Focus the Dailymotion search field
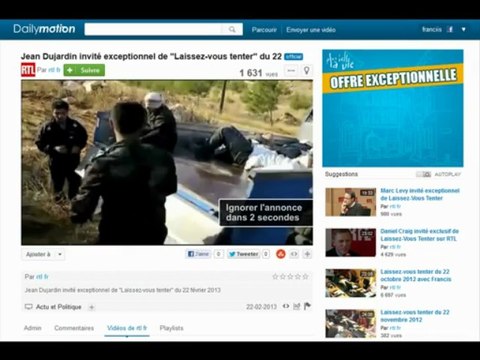The image size is (480, 360). [153, 29]
